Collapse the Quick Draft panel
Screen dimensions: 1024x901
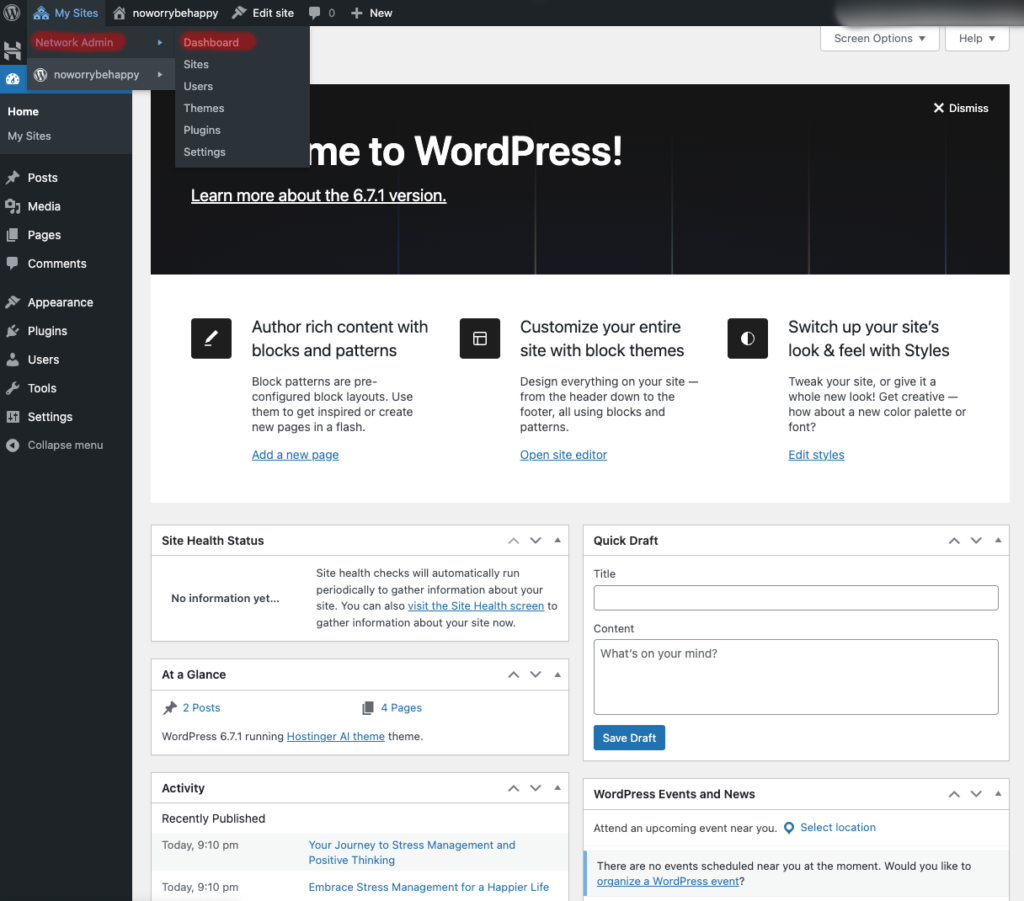click(x=998, y=540)
